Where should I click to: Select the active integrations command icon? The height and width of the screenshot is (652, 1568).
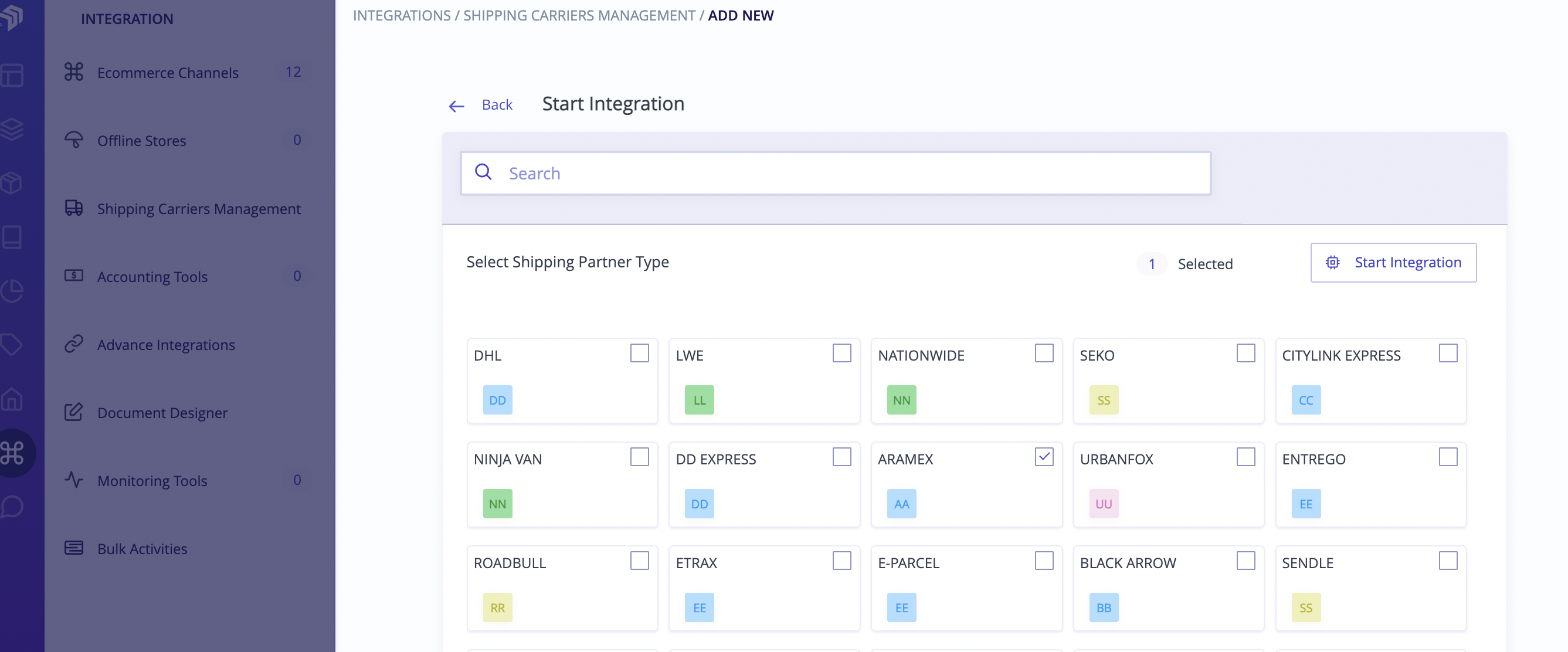[12, 453]
